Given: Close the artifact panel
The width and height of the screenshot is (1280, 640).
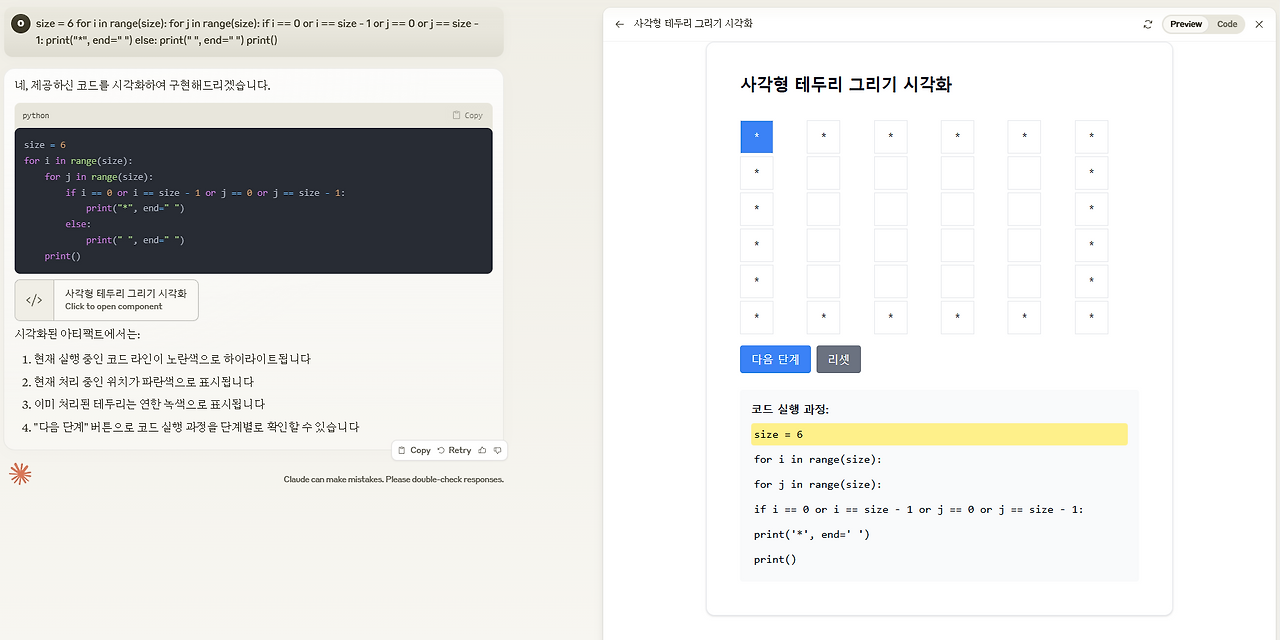Looking at the screenshot, I should pyautogui.click(x=1259, y=23).
